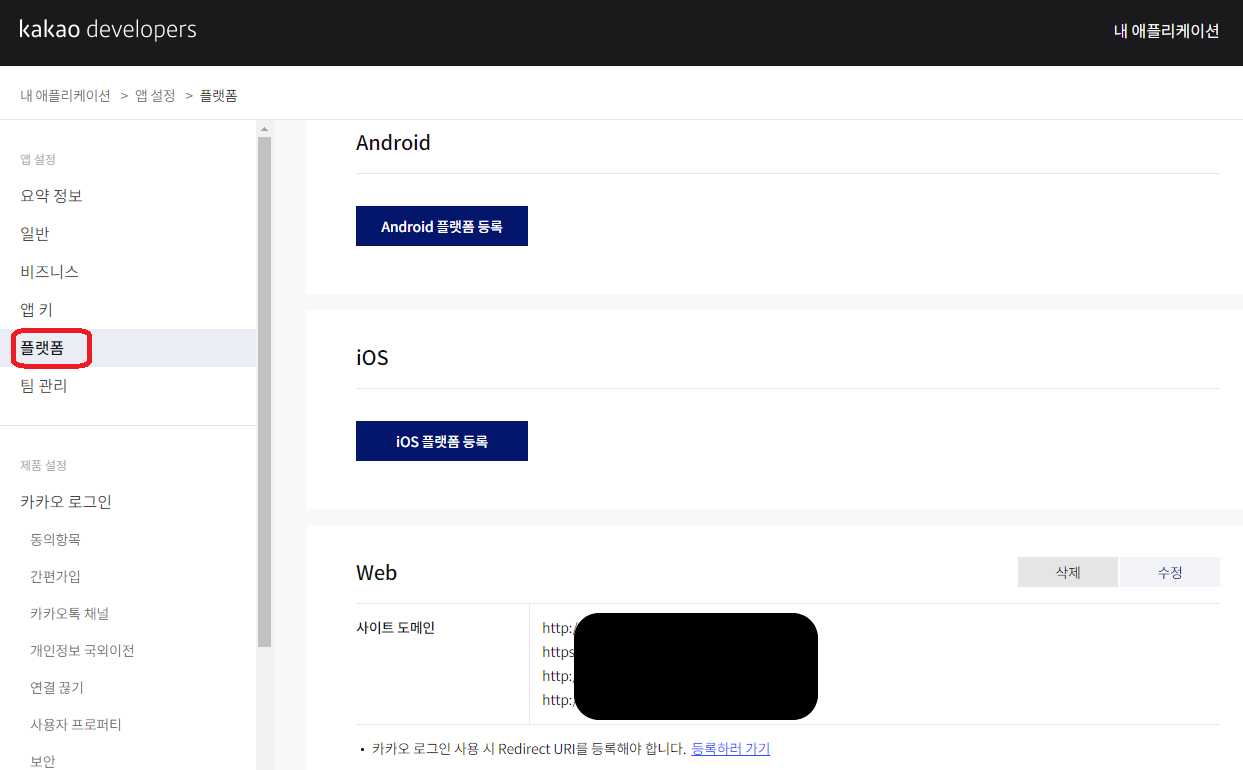Viewport: 1243px width, 770px height.
Task: Open the 카카오톡 채널 submenu item
Action: point(68,614)
